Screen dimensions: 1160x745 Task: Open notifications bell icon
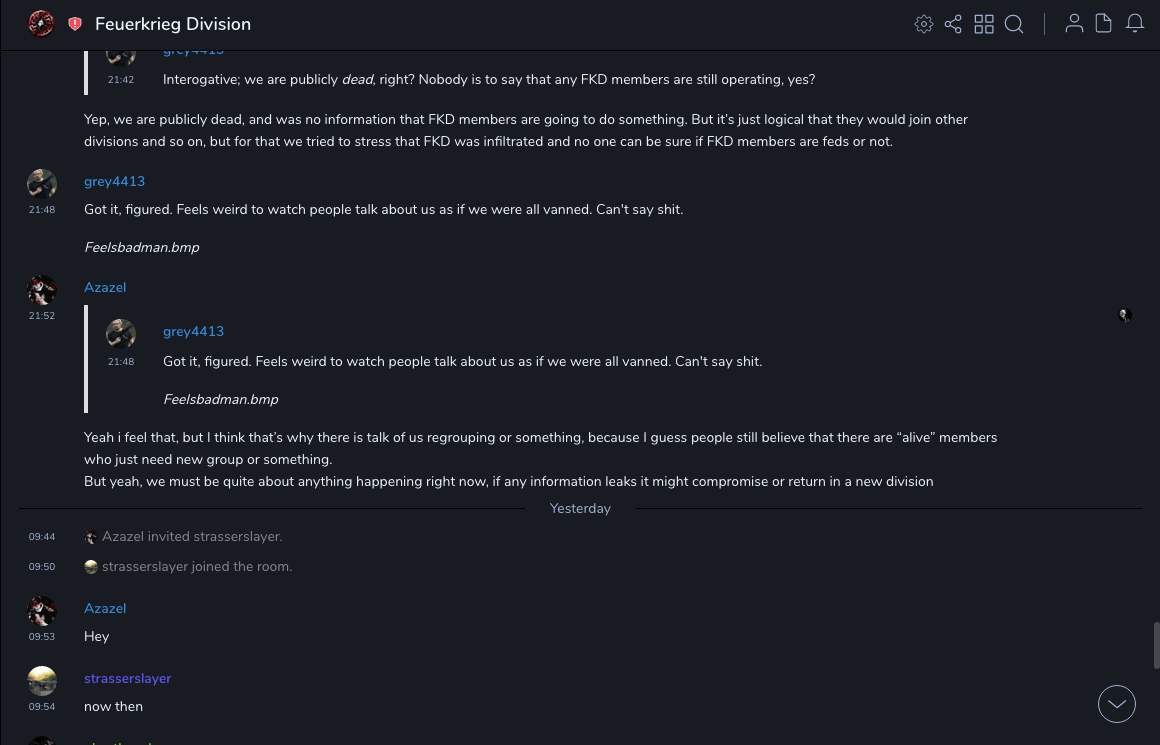(x=1135, y=24)
